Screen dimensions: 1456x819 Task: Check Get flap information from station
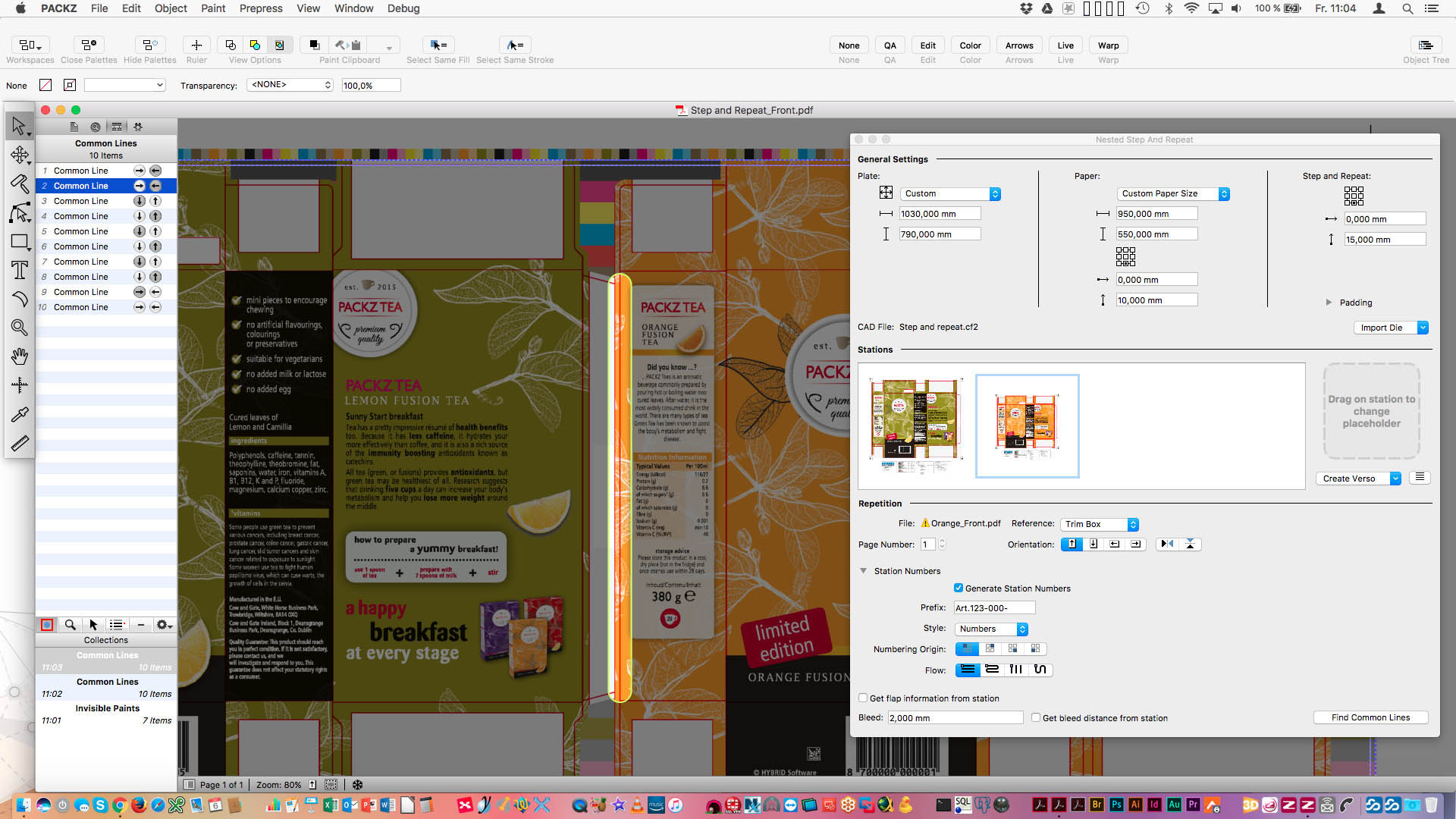(863, 698)
